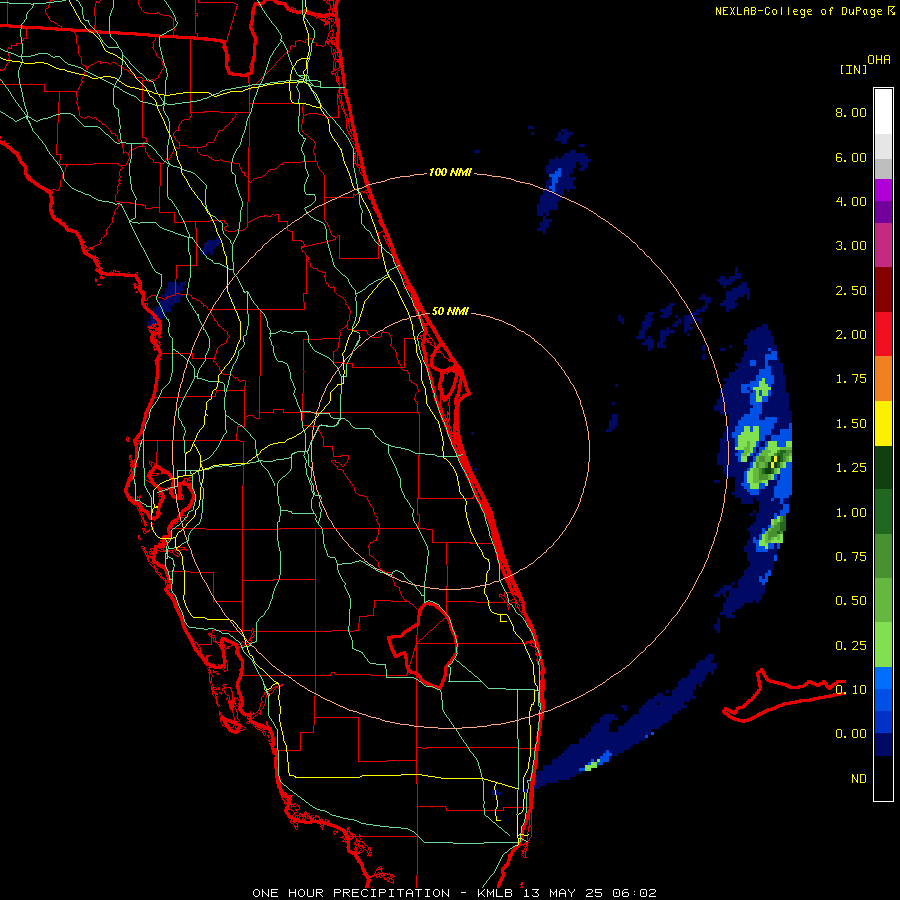This screenshot has height=900, width=900.
Task: Pick the yellow swatch beside 1.50
Action: (x=883, y=423)
